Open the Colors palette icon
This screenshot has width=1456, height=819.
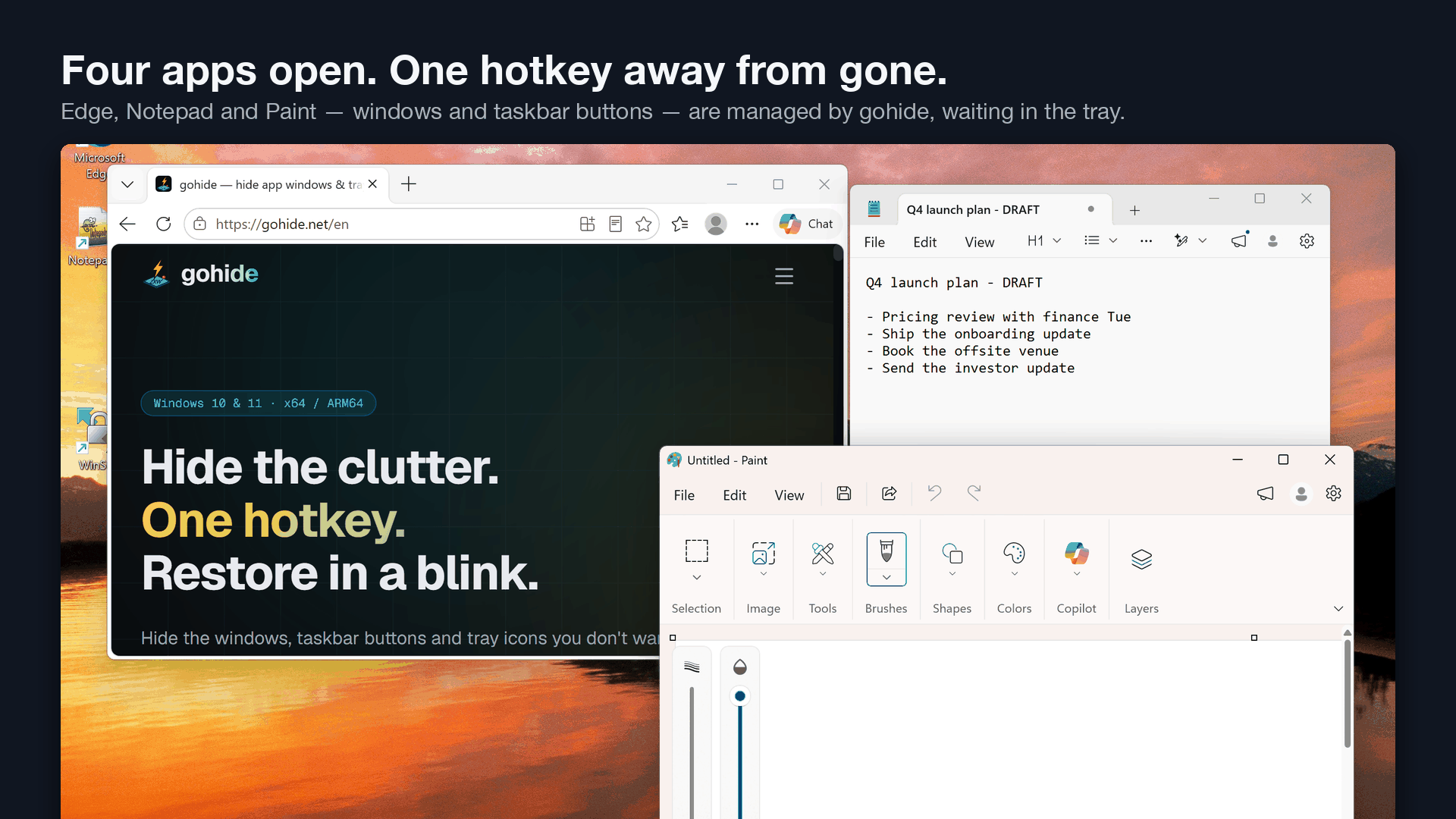pos(1014,553)
